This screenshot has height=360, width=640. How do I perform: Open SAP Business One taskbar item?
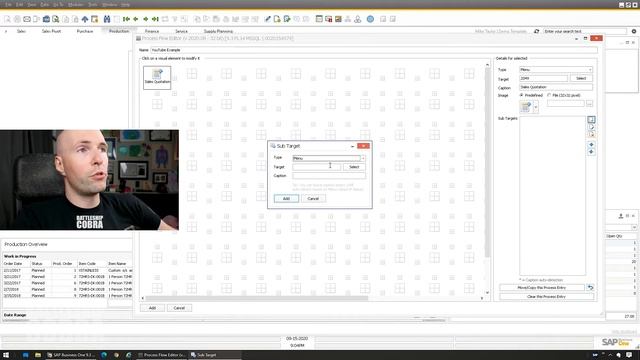[x=71, y=355]
